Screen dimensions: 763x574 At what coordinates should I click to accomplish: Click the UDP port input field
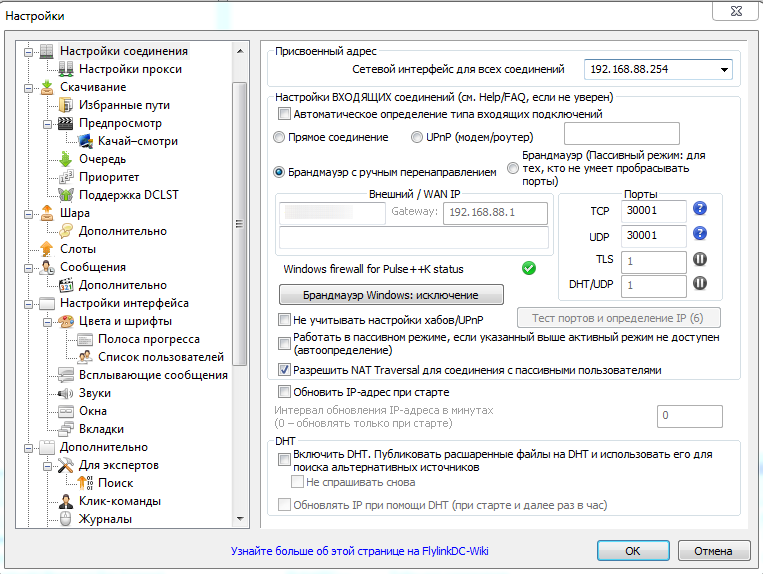coord(654,235)
